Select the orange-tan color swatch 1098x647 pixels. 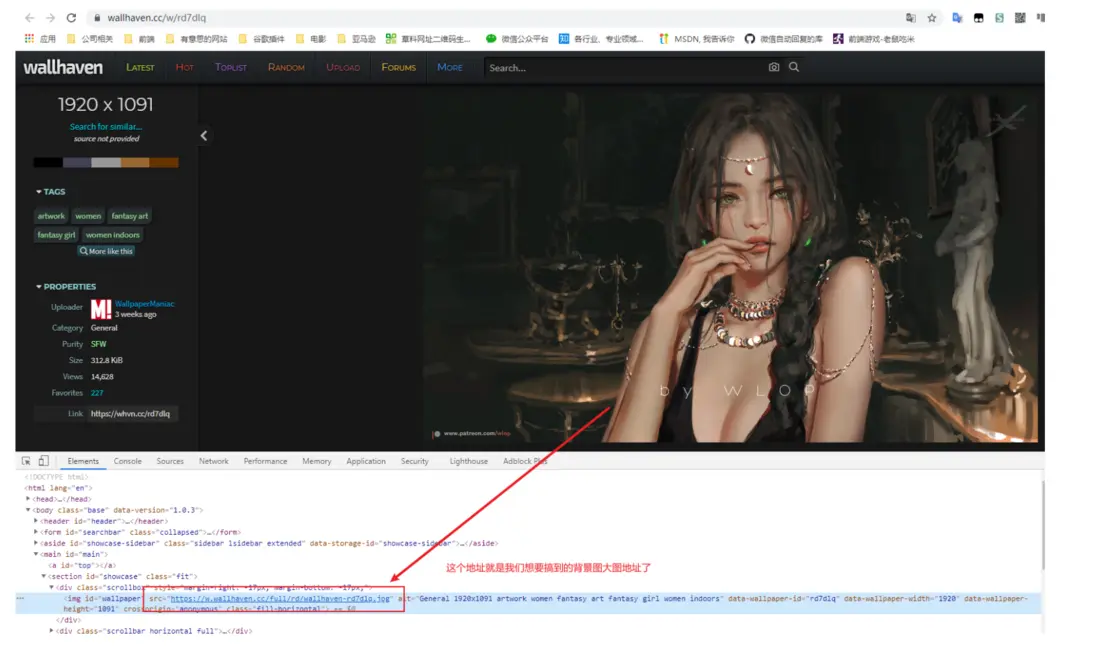(135, 162)
